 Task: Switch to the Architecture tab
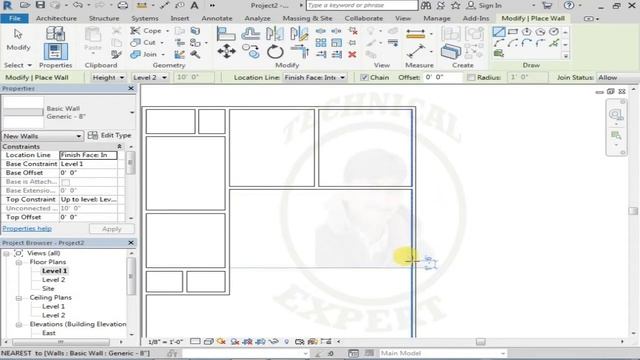[56, 18]
